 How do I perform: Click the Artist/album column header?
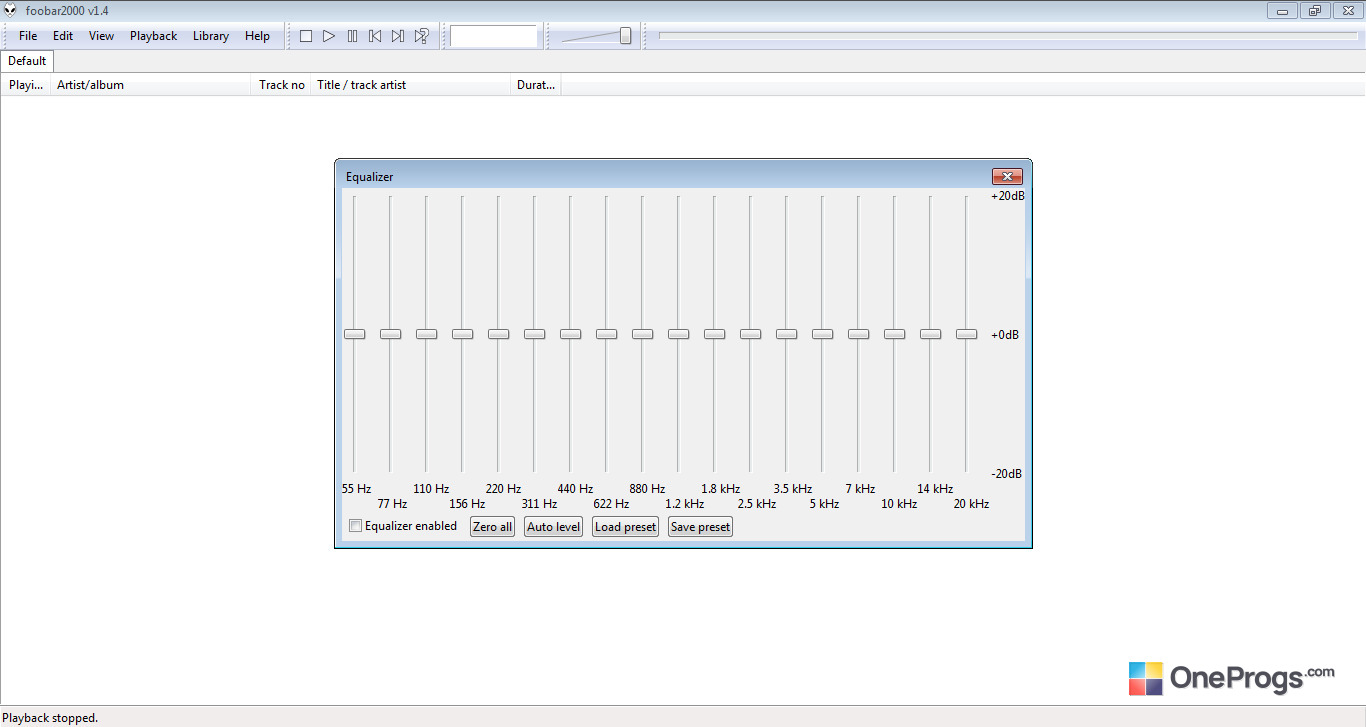click(x=150, y=85)
